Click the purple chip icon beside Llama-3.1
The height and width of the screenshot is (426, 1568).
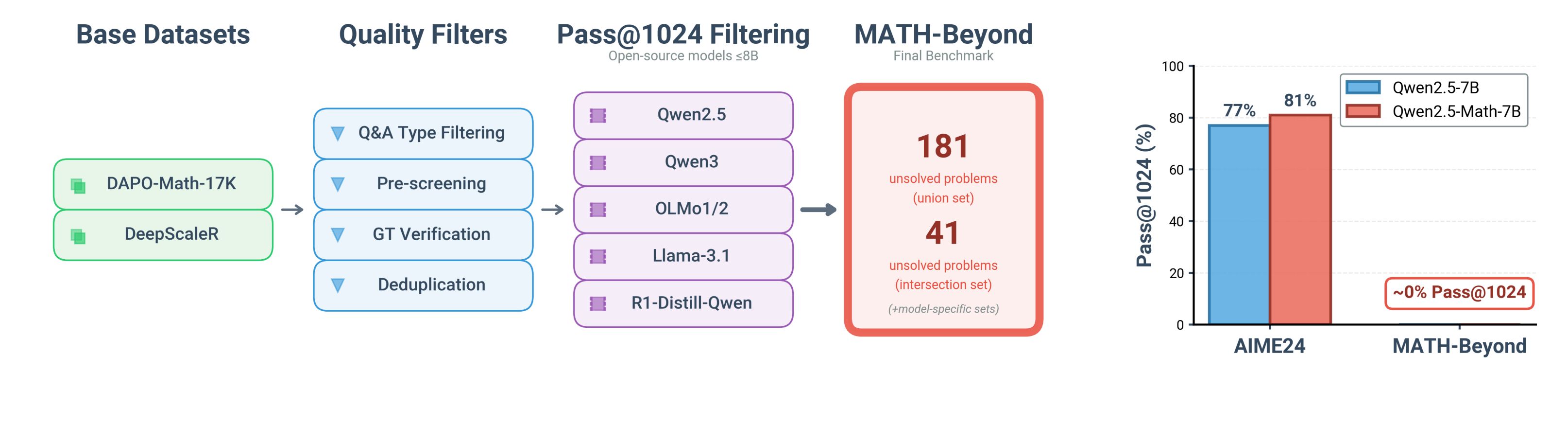click(598, 257)
